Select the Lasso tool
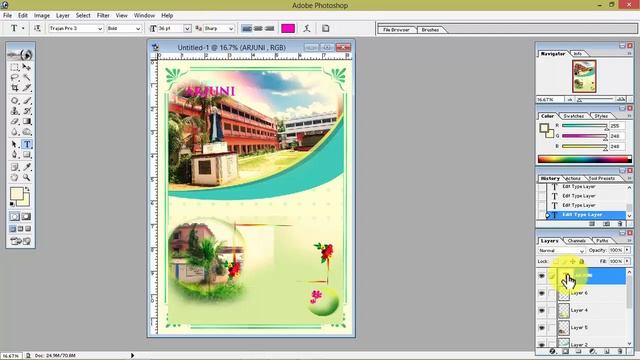 pyautogui.click(x=15, y=78)
